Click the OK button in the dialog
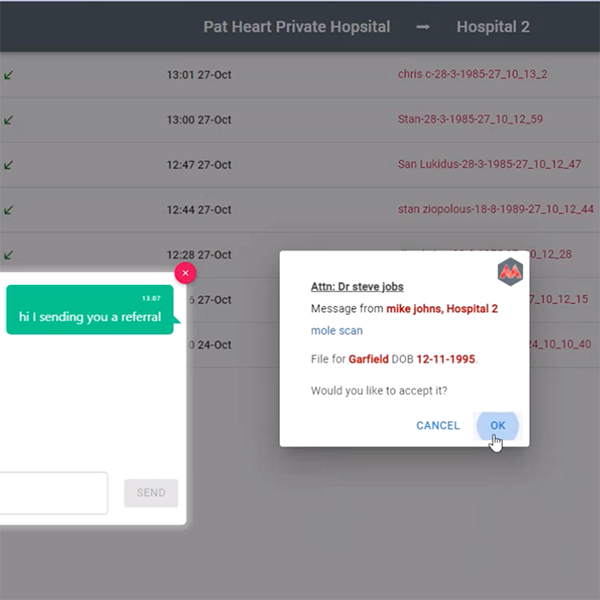 (x=497, y=426)
